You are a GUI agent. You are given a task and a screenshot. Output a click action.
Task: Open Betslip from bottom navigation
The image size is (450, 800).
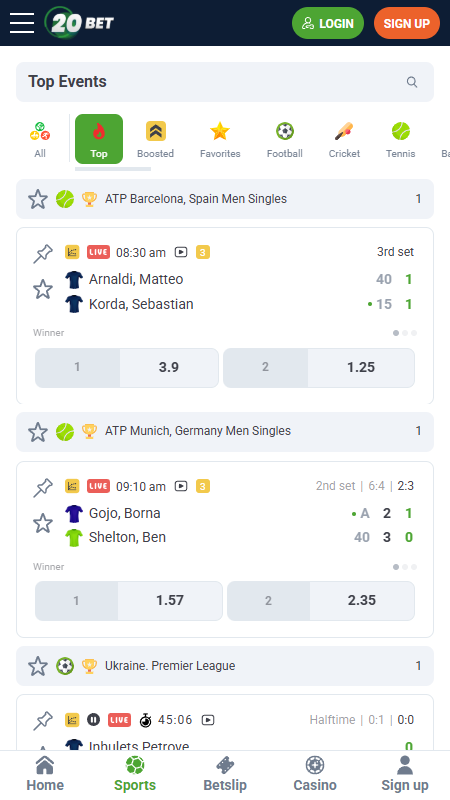(x=225, y=774)
